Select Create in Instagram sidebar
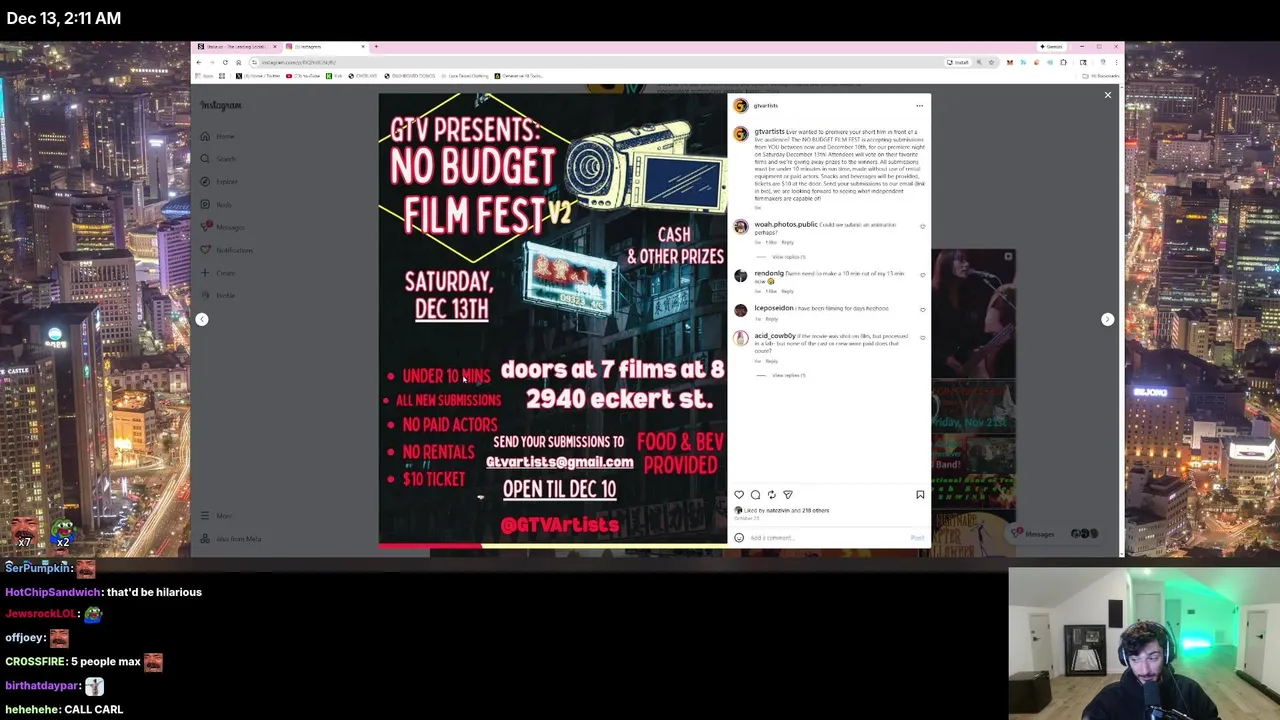Image resolution: width=1280 pixels, height=720 pixels. click(218, 273)
